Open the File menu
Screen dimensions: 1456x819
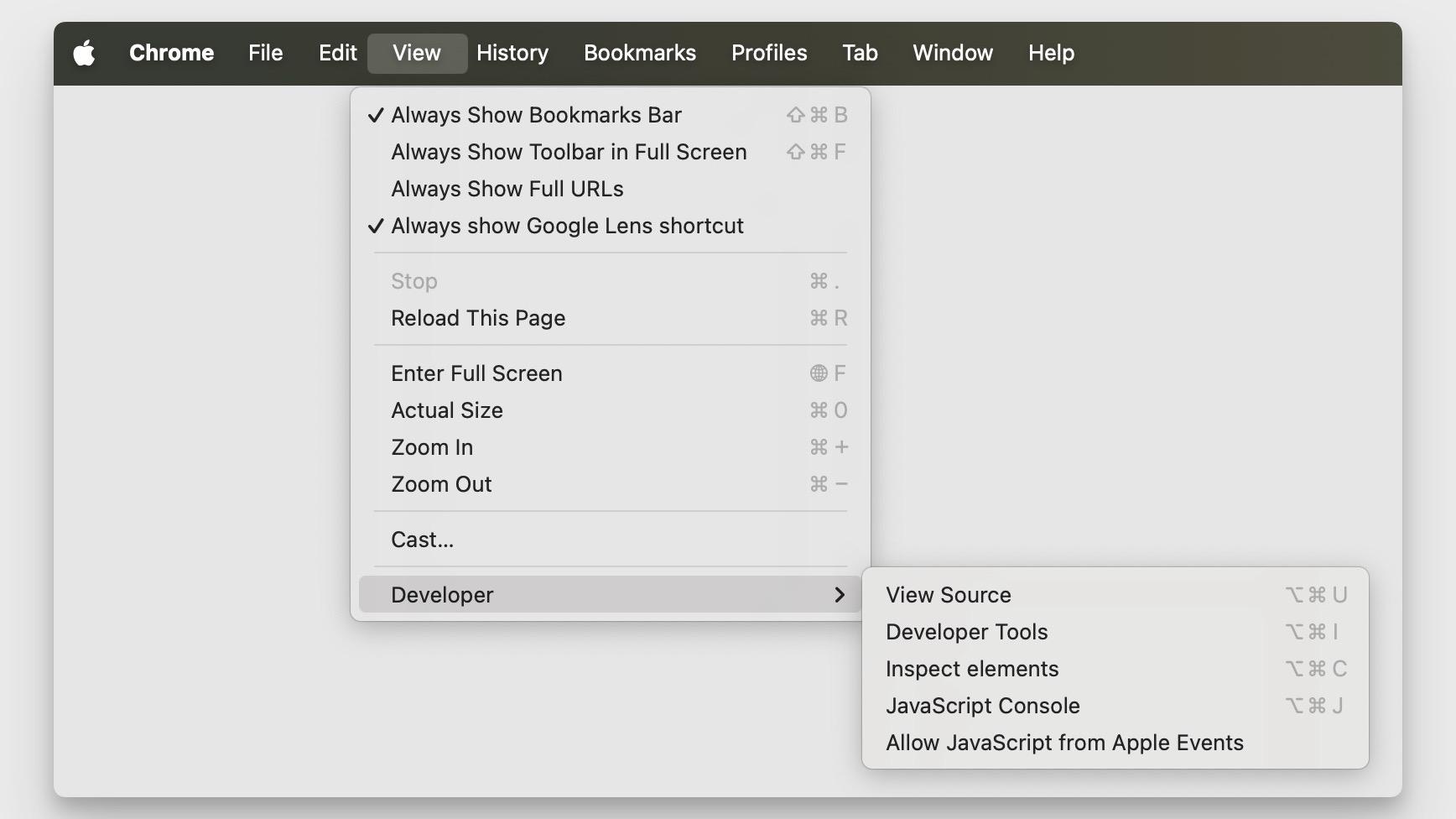point(265,53)
